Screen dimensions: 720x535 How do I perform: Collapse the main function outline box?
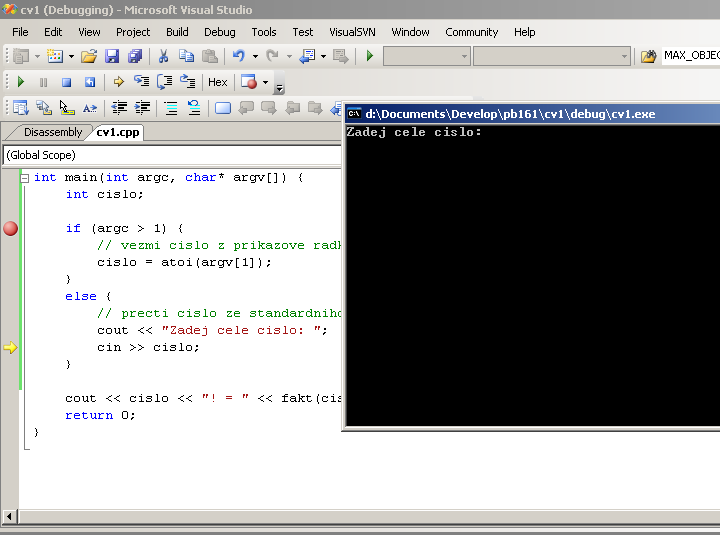click(25, 178)
